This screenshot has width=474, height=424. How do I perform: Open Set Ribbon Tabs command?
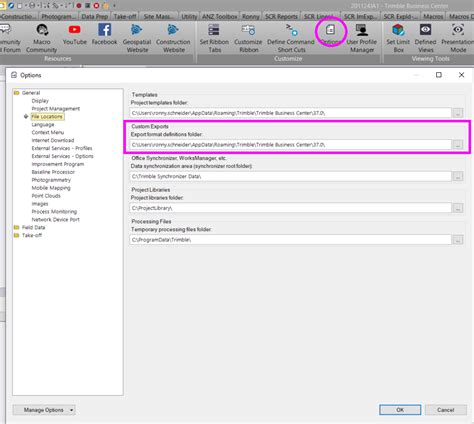click(x=214, y=38)
